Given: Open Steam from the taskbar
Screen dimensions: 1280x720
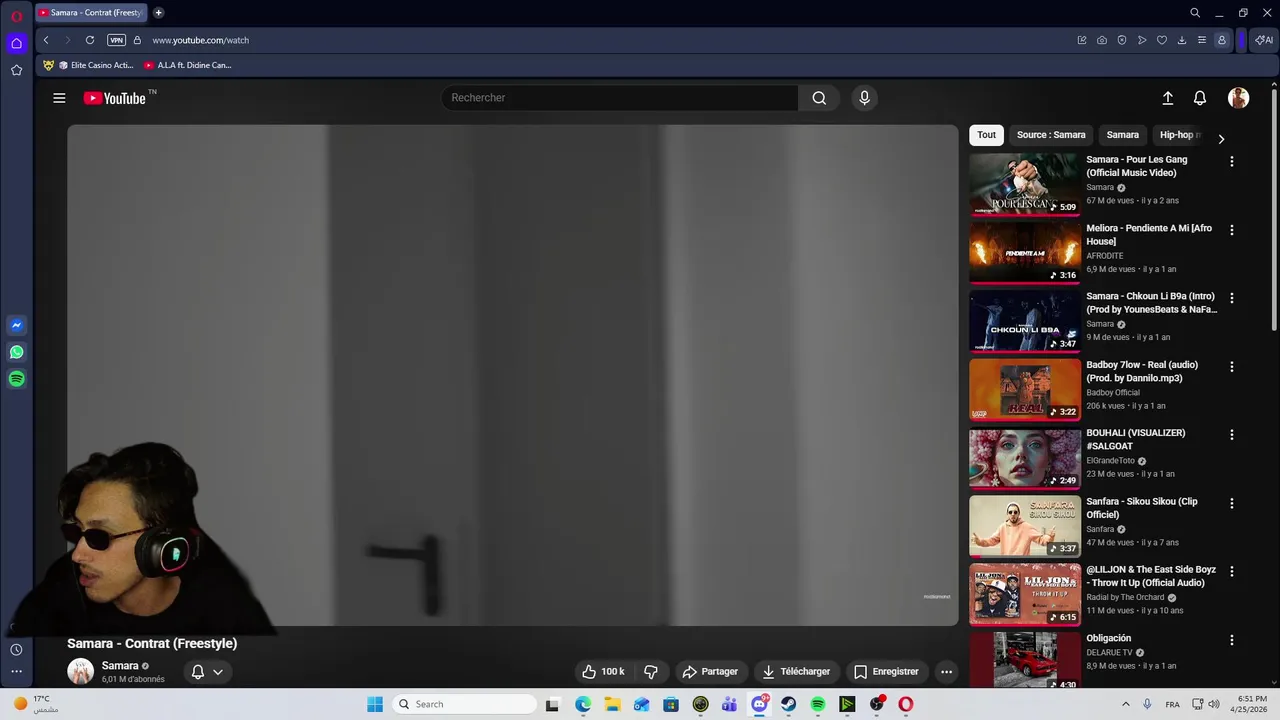Looking at the screenshot, I should pos(789,704).
